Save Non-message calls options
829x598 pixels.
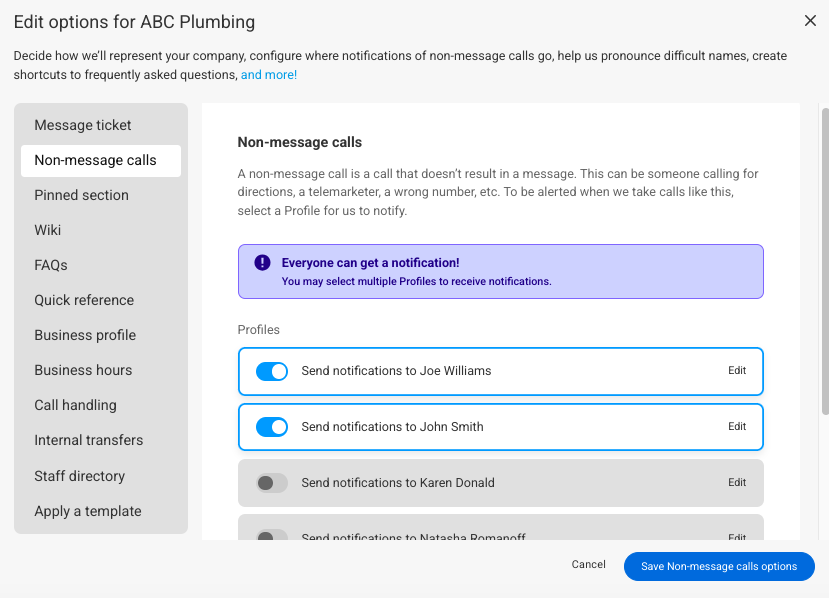(x=719, y=566)
